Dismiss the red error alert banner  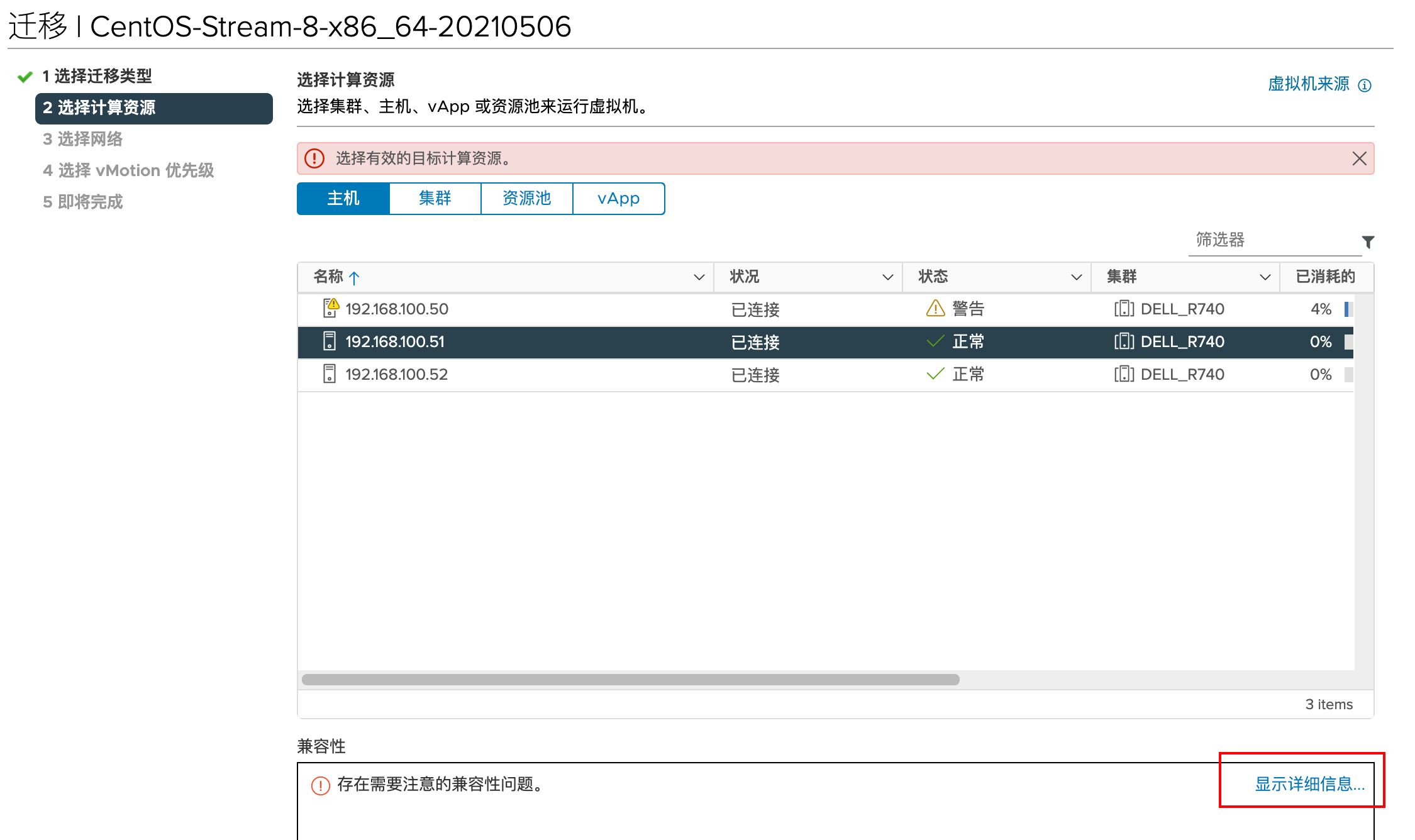pos(1359,158)
